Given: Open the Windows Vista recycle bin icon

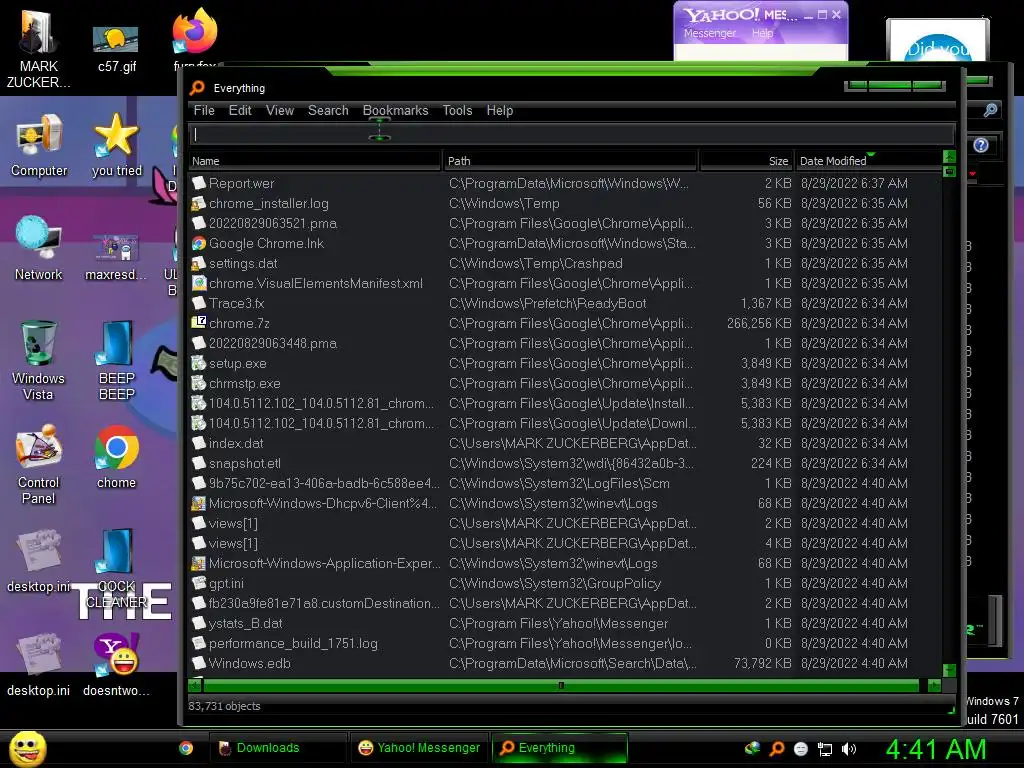Looking at the screenshot, I should pos(39,360).
